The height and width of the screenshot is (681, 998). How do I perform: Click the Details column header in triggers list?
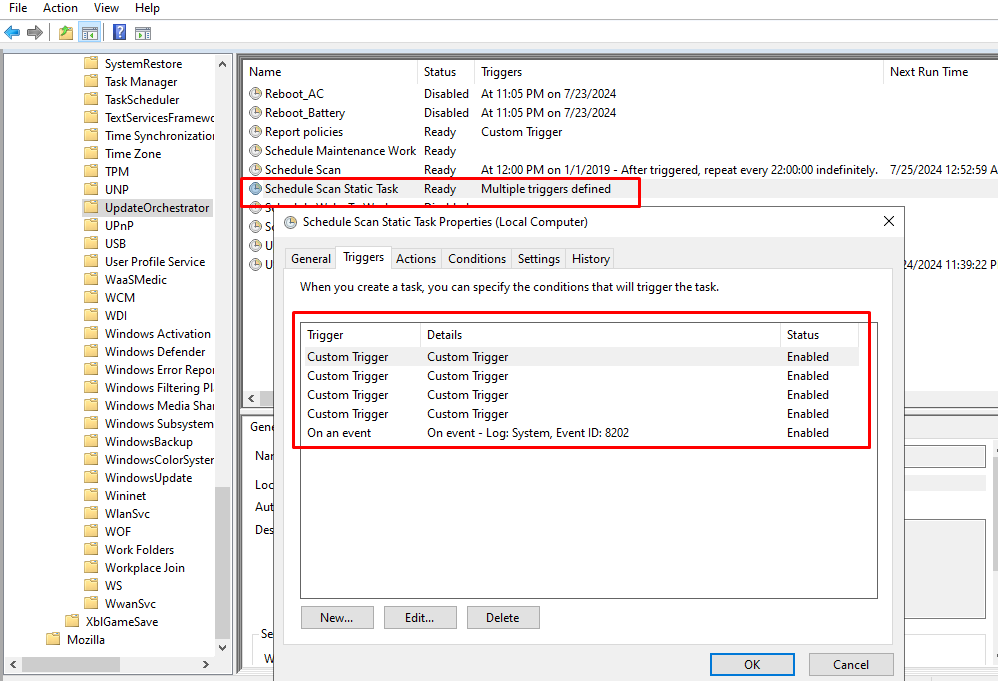pyautogui.click(x=600, y=335)
